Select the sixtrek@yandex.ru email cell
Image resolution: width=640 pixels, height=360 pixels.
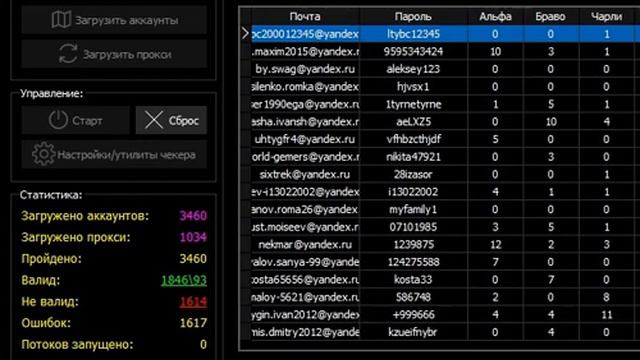coord(305,174)
